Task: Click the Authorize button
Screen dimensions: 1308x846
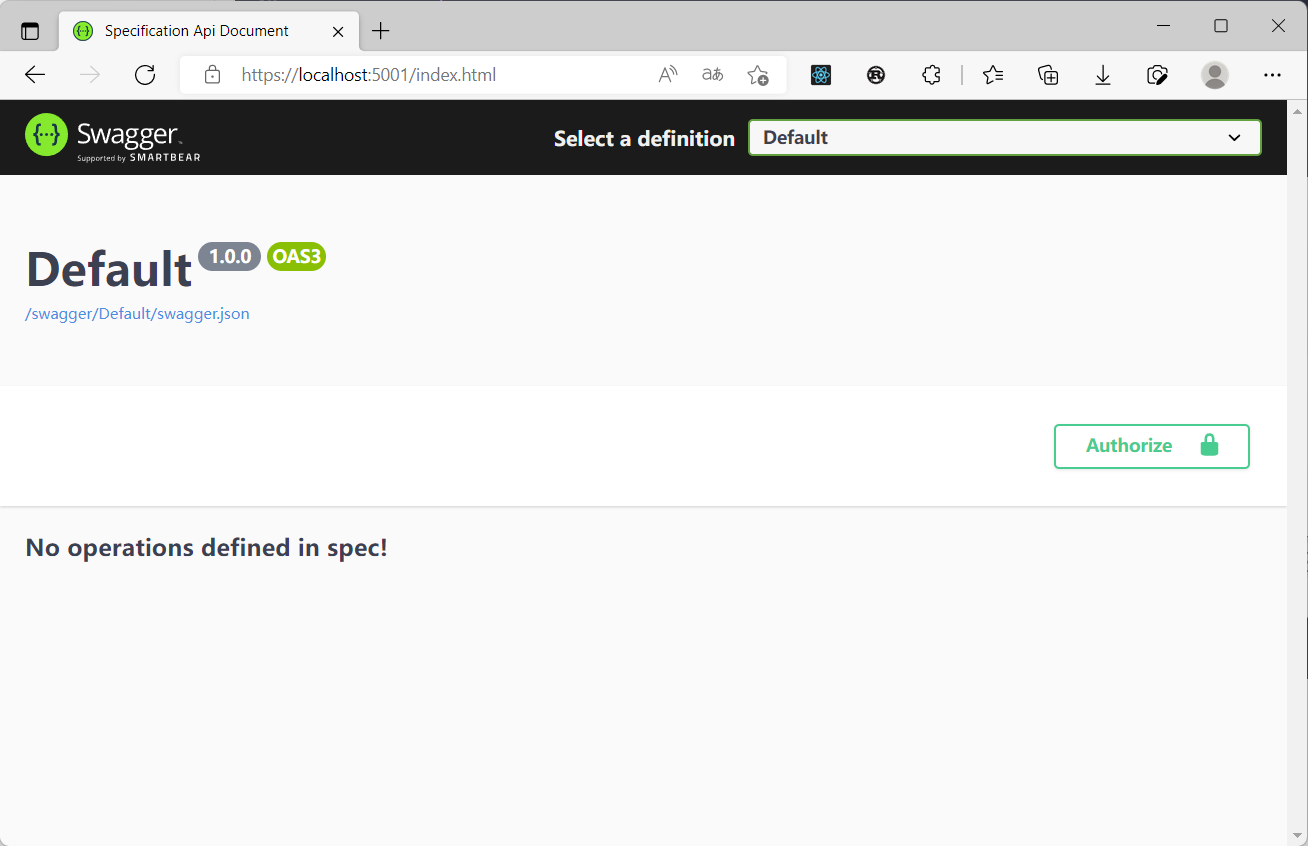Action: click(x=1151, y=446)
